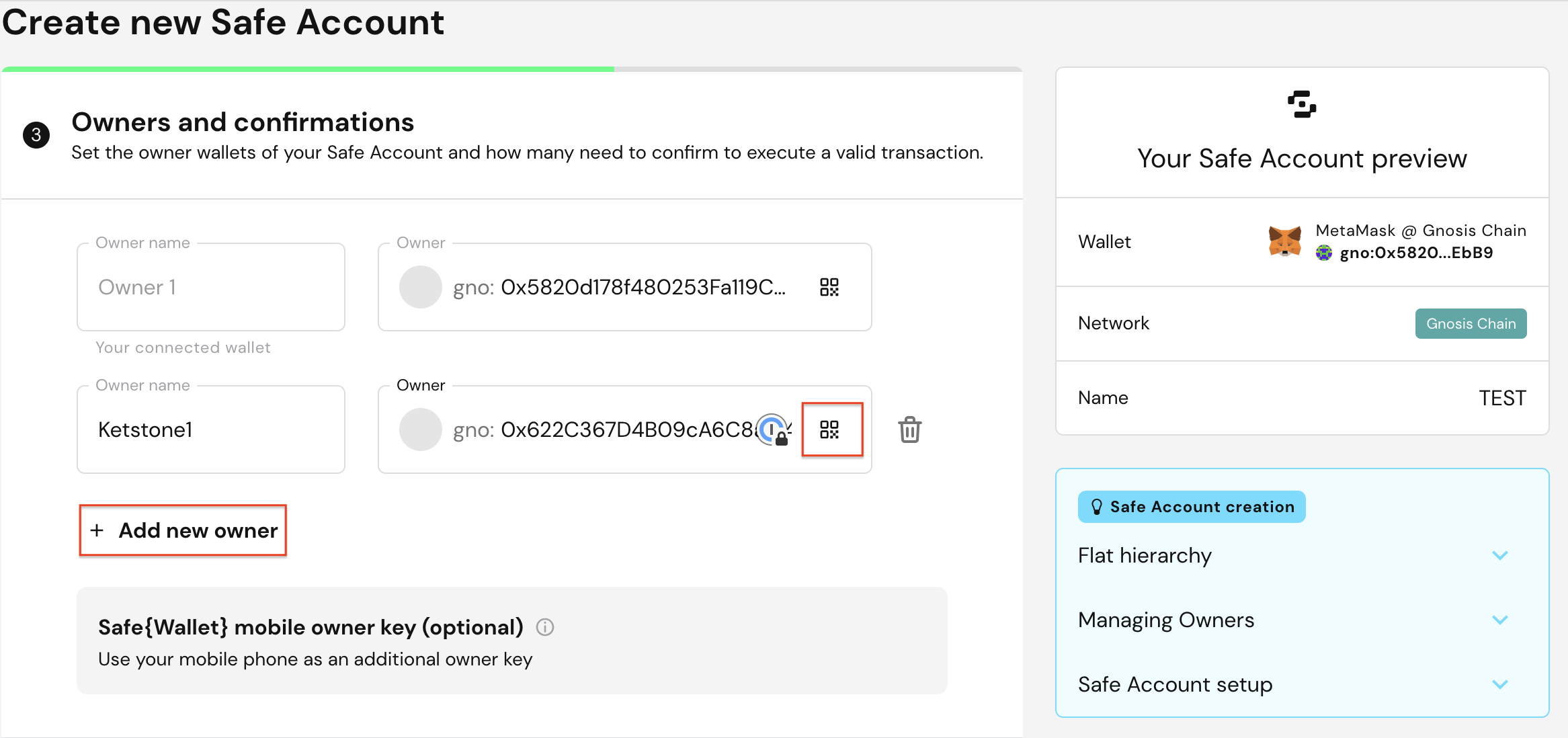This screenshot has height=738, width=1568.
Task: Click Add new owner button
Action: 183,530
